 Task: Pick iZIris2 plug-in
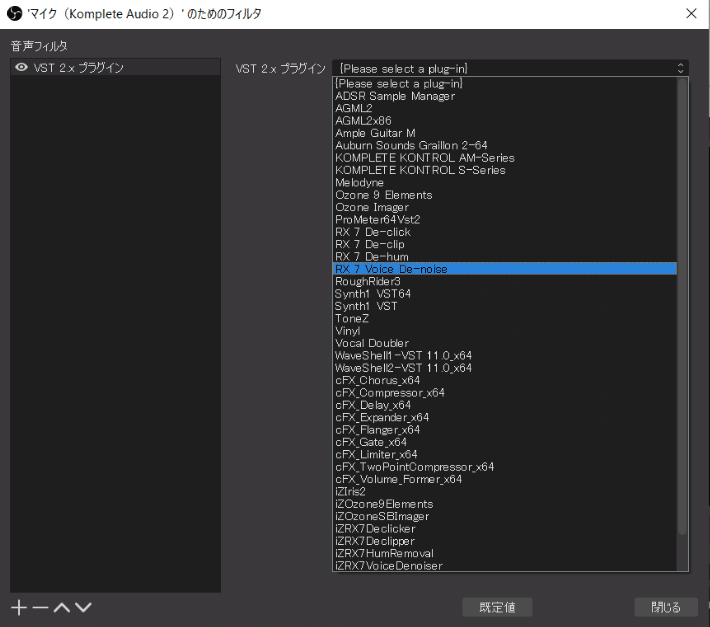tap(505, 492)
